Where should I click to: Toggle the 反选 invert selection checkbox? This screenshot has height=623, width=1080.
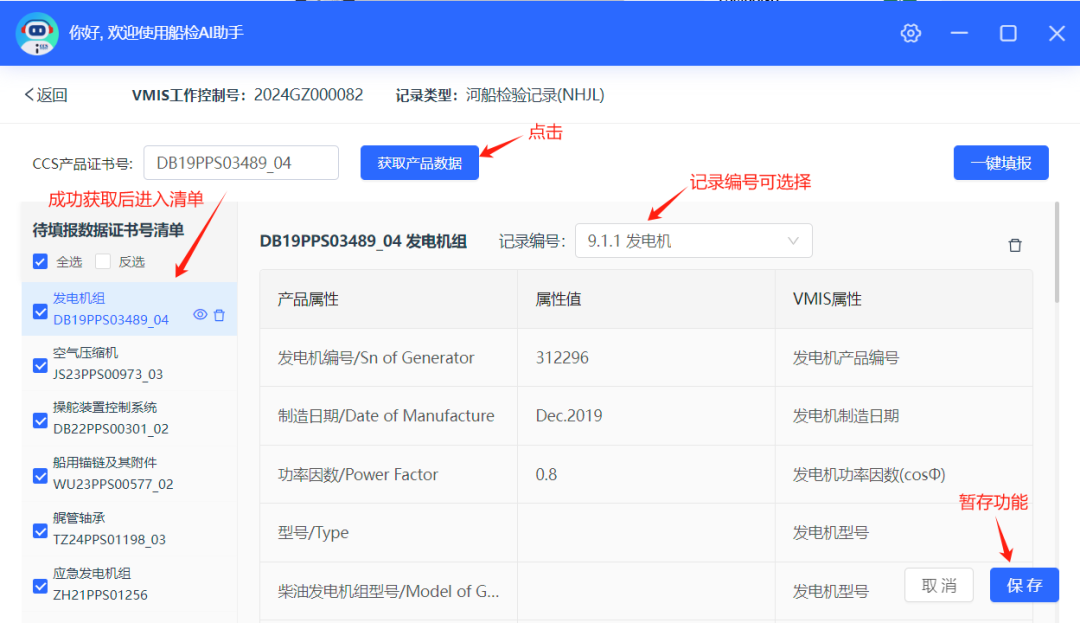coord(103,262)
